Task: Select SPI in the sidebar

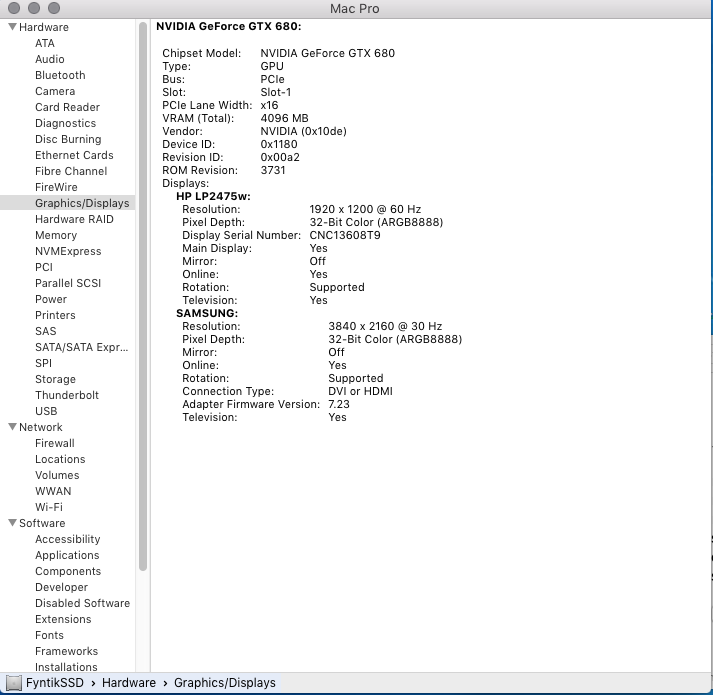Action: [x=43, y=363]
